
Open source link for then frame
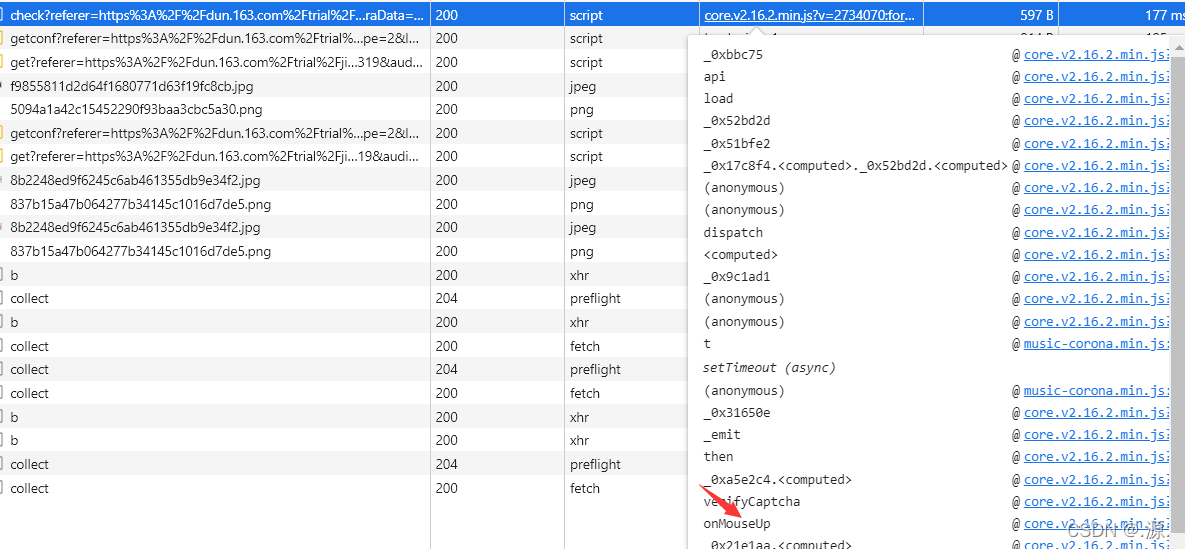point(1096,456)
